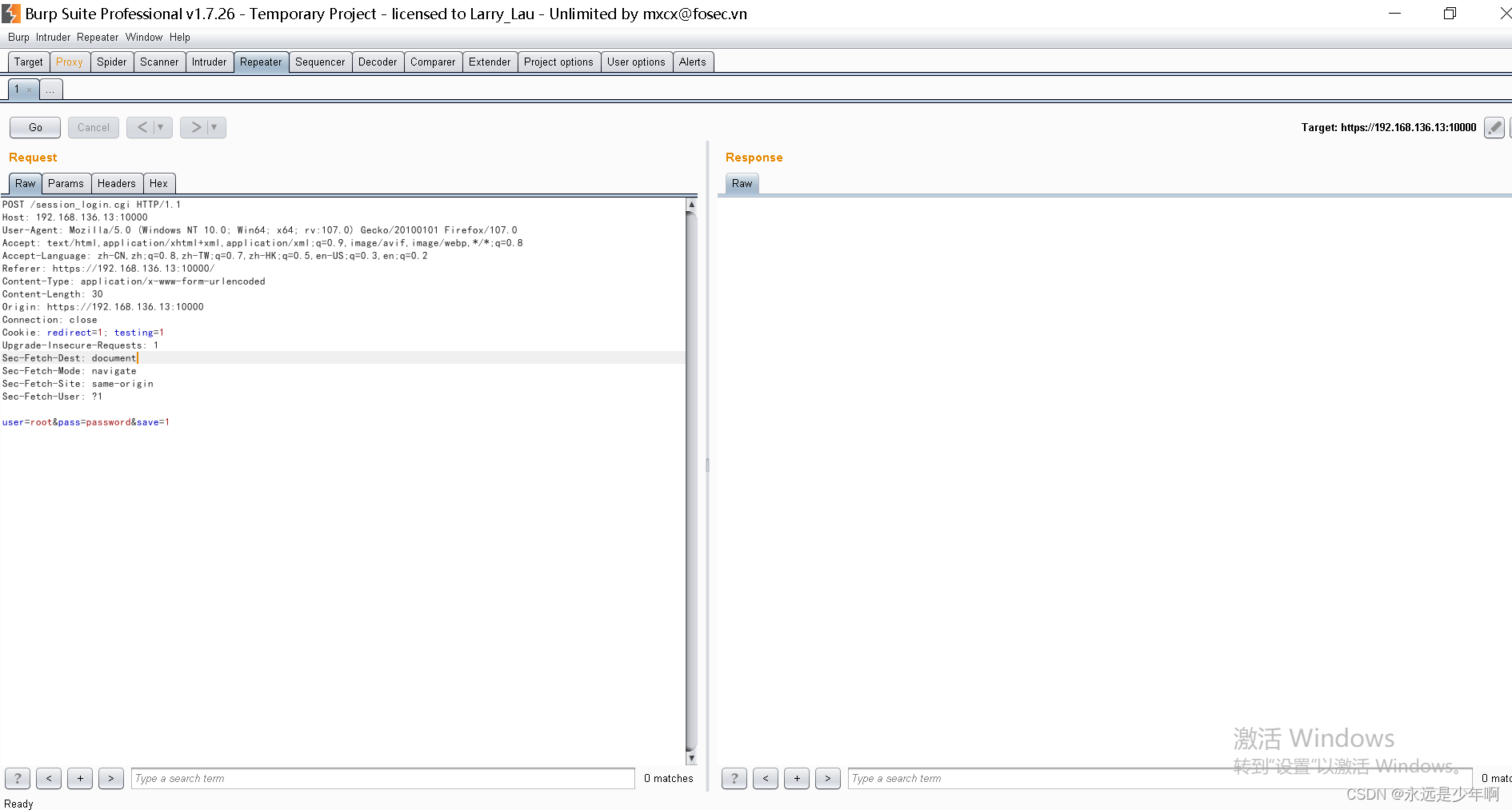Viewport: 1512px width, 810px height.
Task: Click the response search term field
Action: click(1160, 778)
